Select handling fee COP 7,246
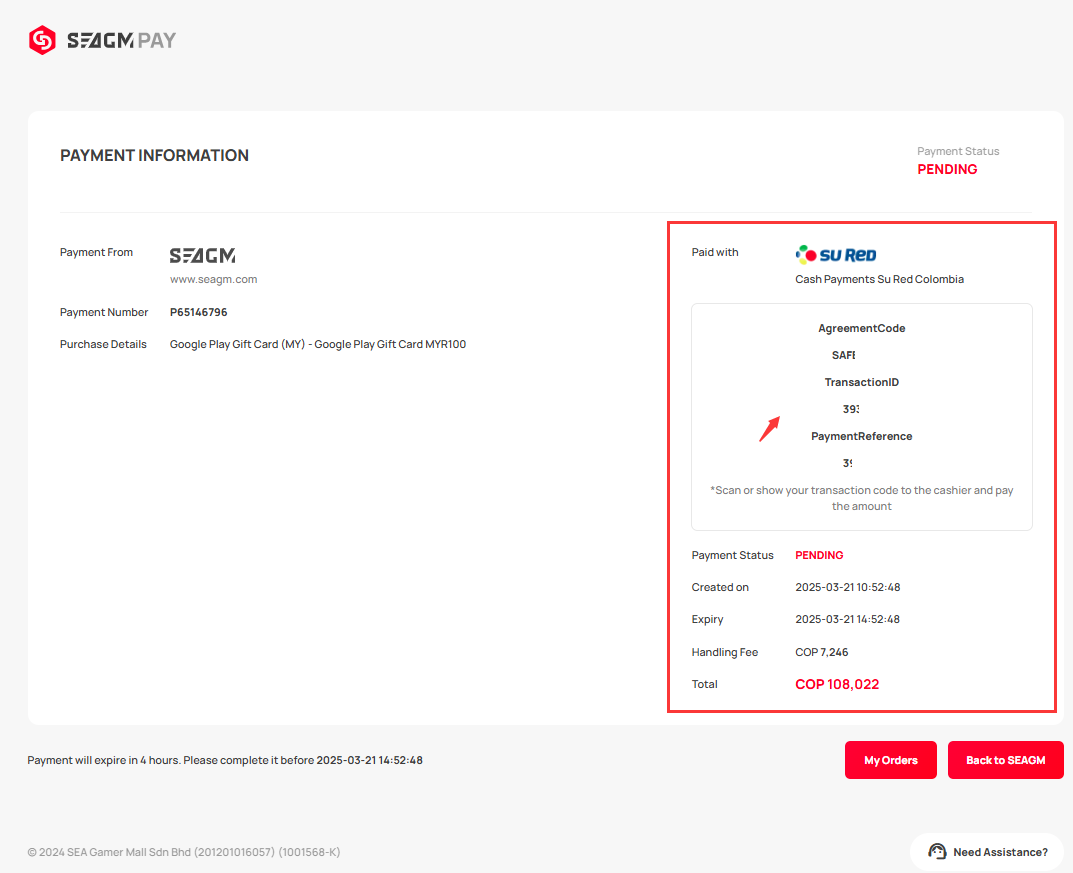1073x873 pixels. (821, 652)
